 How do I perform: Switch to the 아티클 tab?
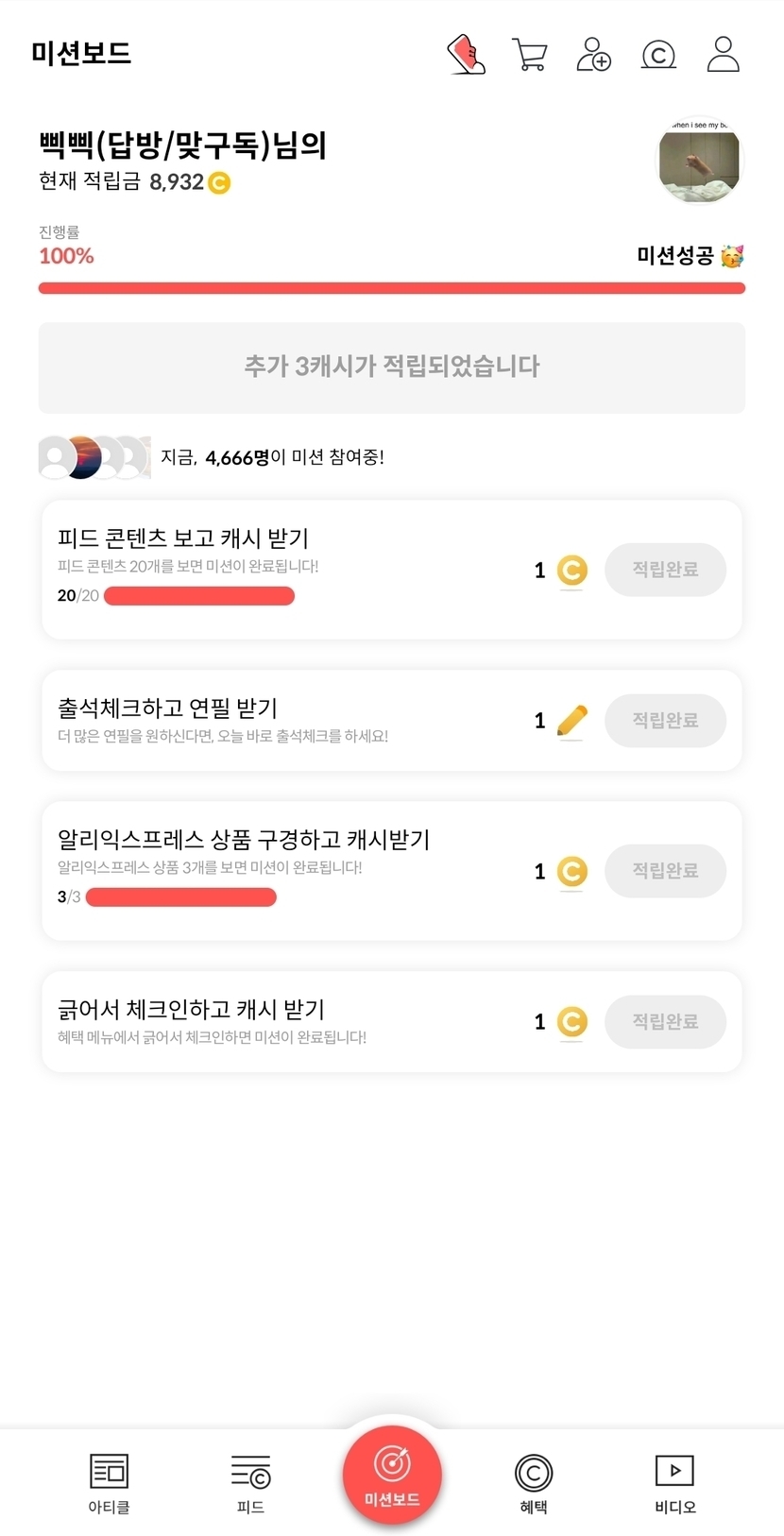coord(109,1483)
